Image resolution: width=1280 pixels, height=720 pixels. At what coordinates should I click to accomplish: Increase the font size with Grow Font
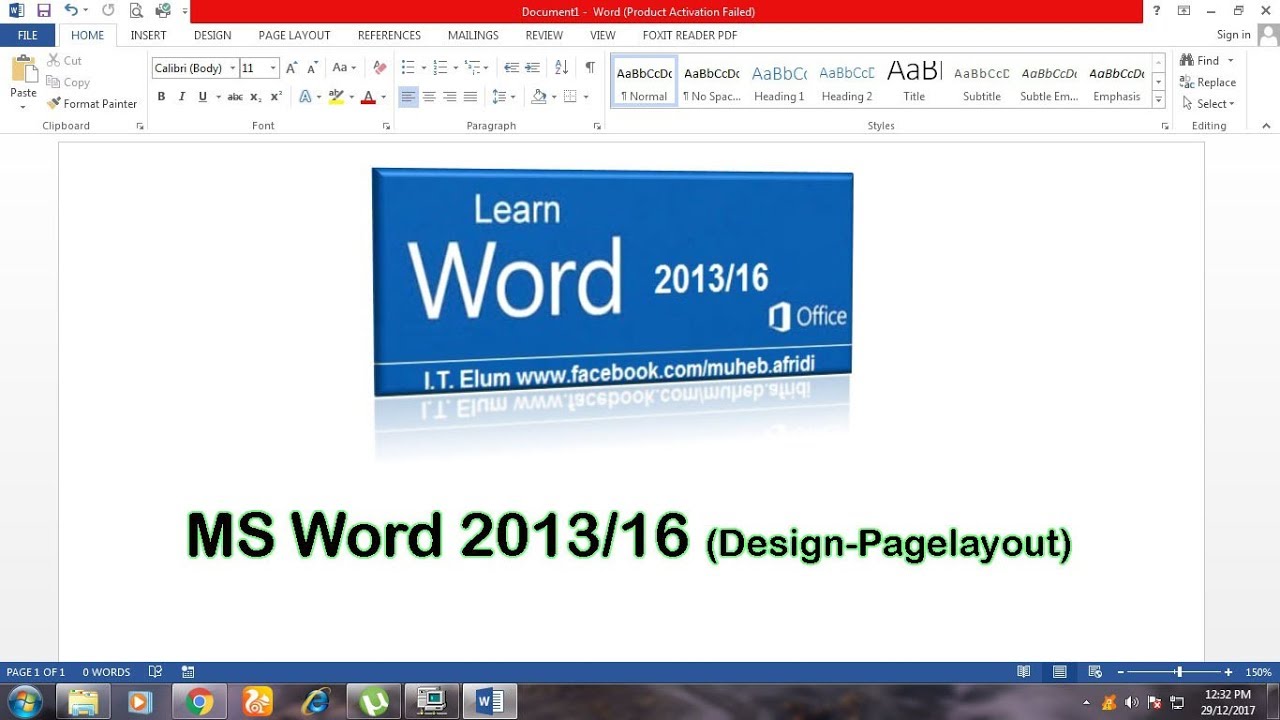coord(292,68)
